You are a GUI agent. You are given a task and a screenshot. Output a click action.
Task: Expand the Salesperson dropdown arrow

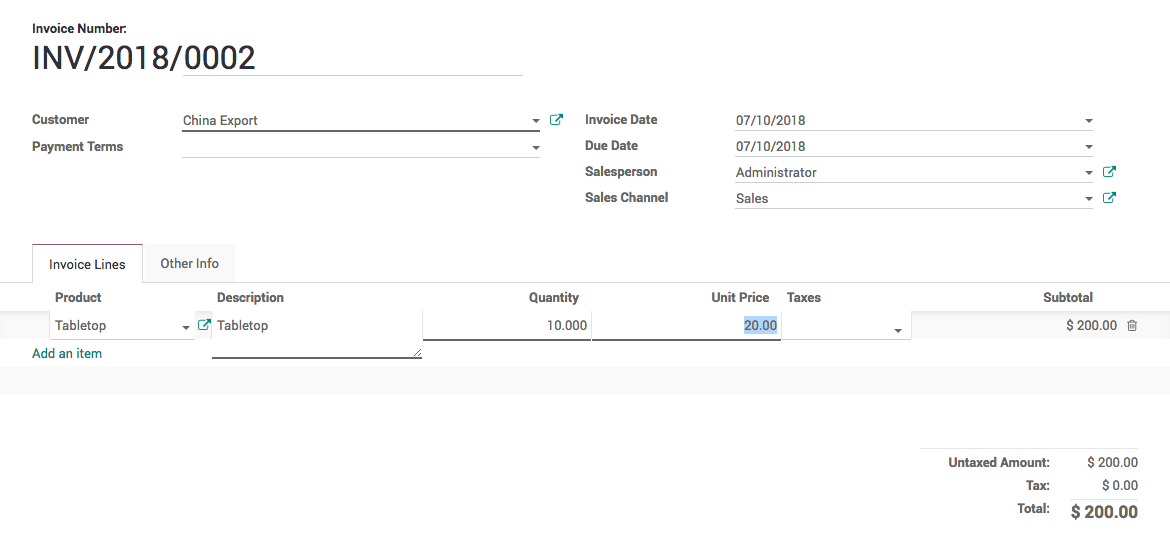click(1088, 173)
